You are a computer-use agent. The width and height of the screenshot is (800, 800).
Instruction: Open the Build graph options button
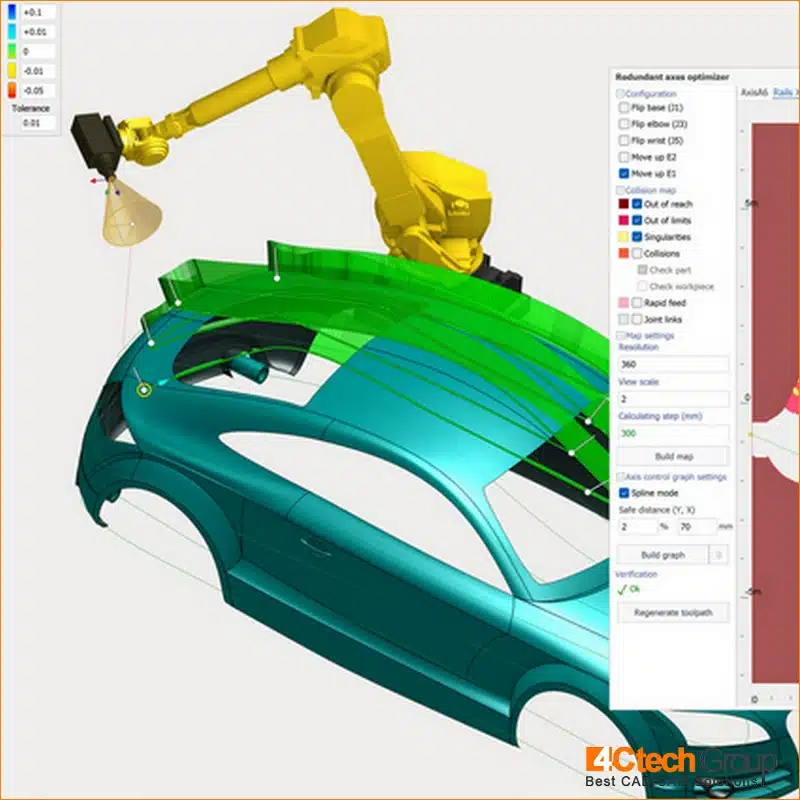(719, 555)
